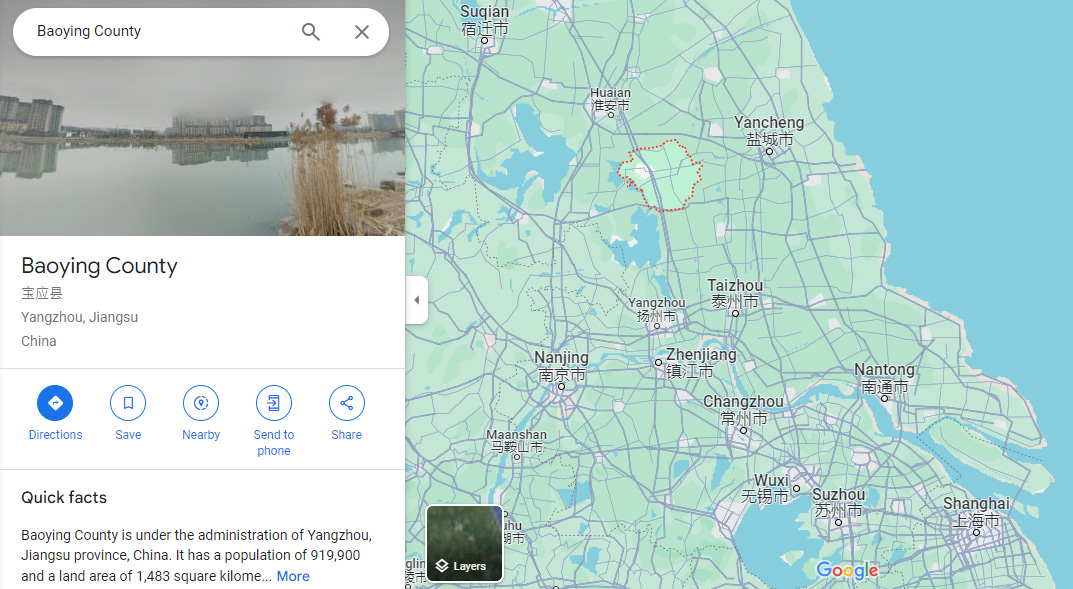This screenshot has width=1073, height=589.
Task: Clear the search with the X icon
Action: [x=362, y=31]
